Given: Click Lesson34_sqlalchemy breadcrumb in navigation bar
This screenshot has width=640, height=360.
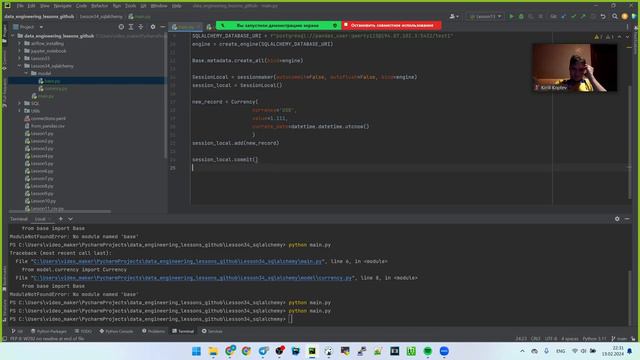Looking at the screenshot, I should 101,17.
